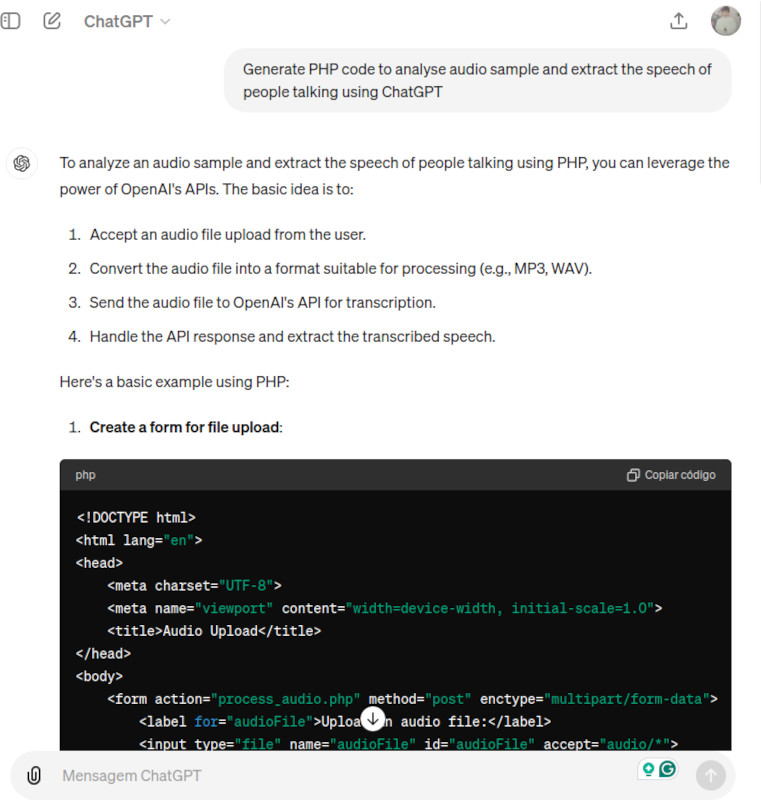This screenshot has width=761, height=800.
Task: Click the php language label on code block
Action: tap(85, 475)
